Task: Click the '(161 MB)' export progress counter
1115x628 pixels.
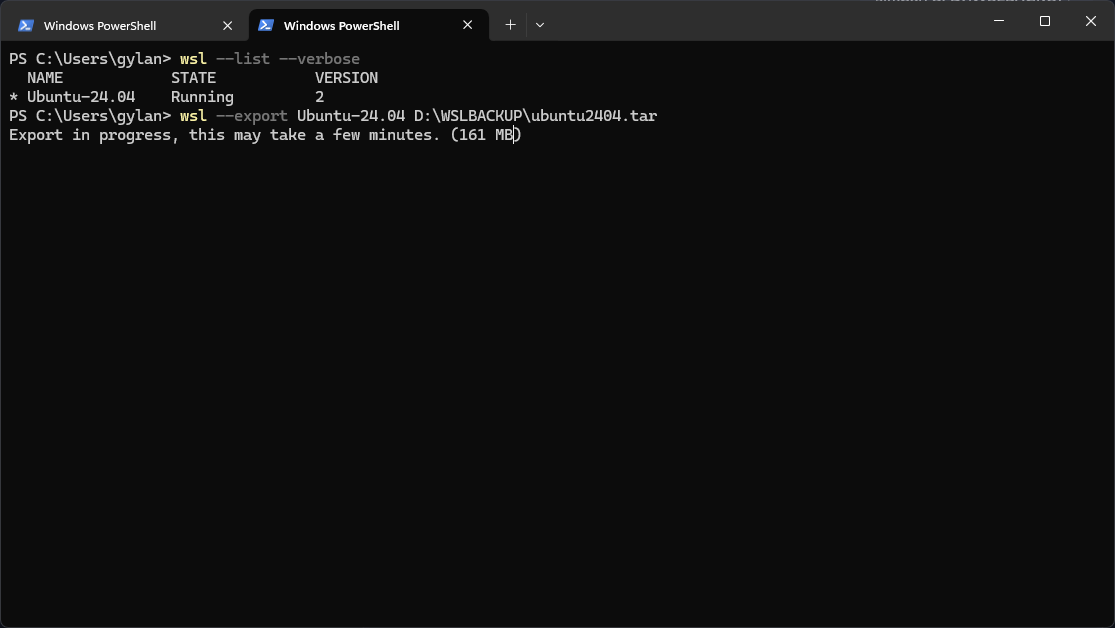Action: click(486, 135)
